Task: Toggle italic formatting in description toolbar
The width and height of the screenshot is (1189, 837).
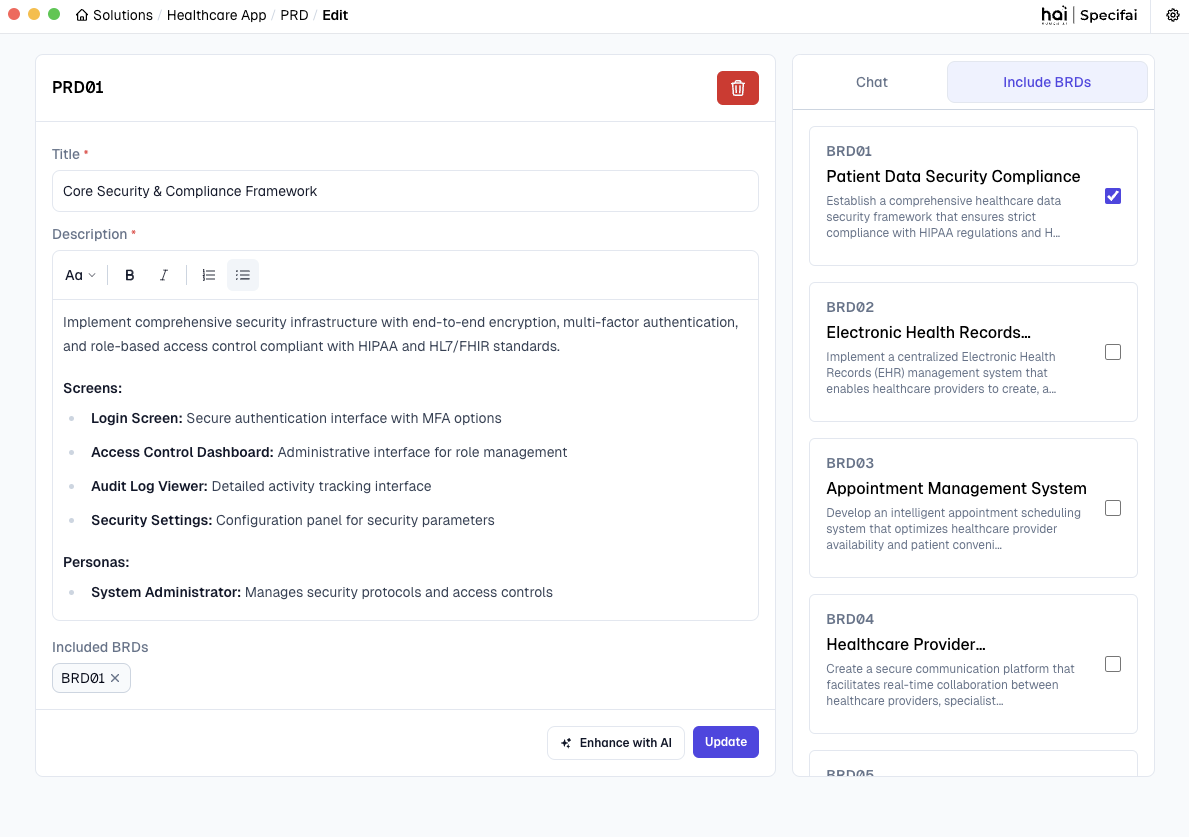Action: pos(164,275)
